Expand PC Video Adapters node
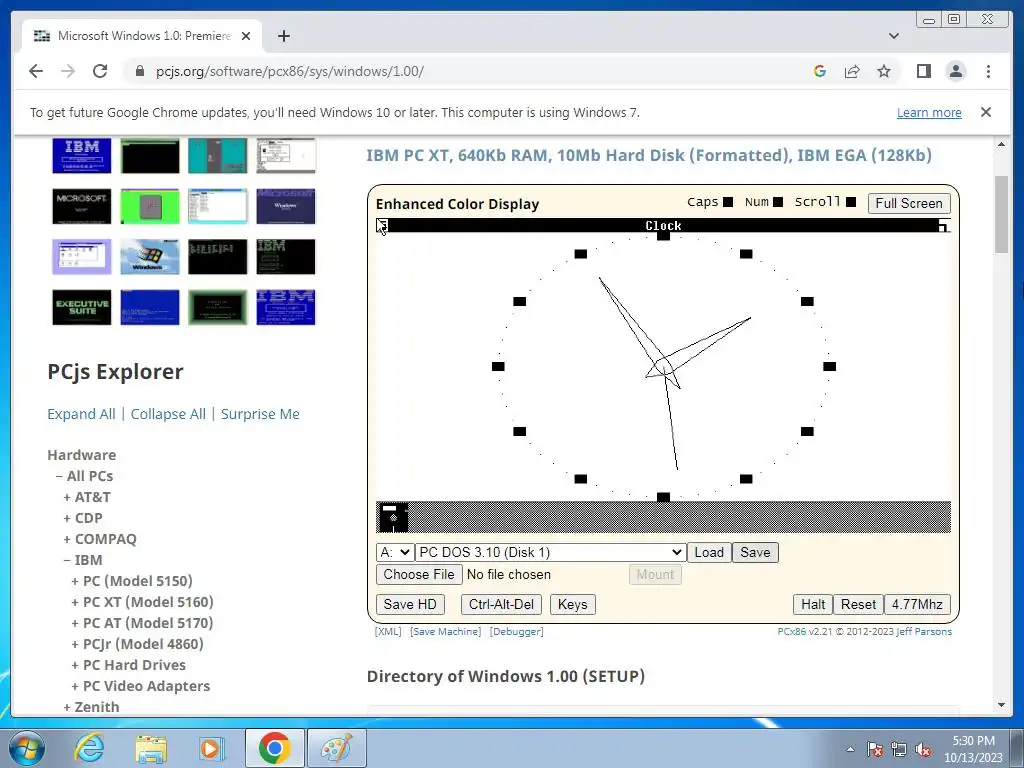This screenshot has height=768, width=1024. tap(140, 686)
